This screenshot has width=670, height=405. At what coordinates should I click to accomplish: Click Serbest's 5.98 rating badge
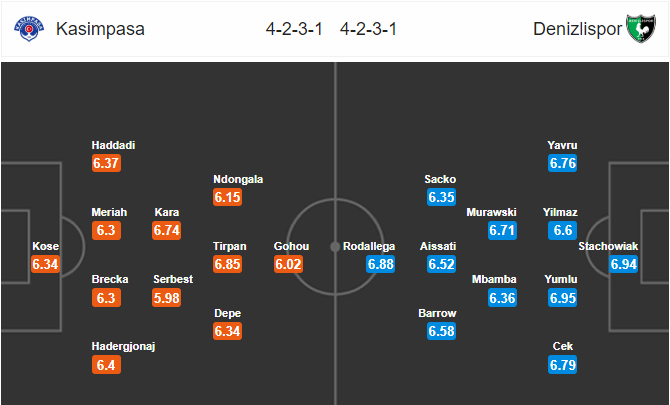click(167, 298)
